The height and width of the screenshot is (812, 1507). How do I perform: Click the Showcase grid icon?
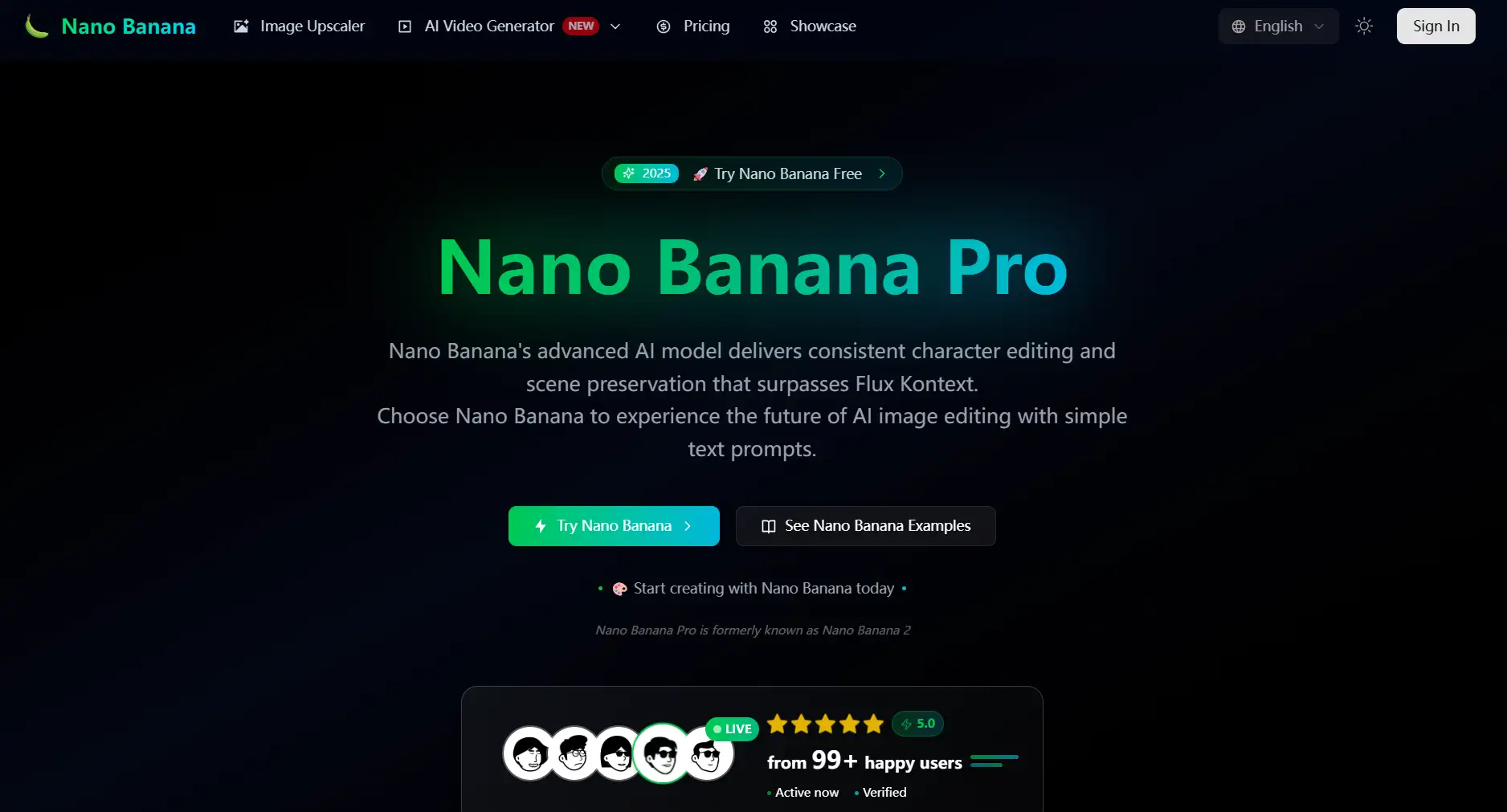pos(770,27)
